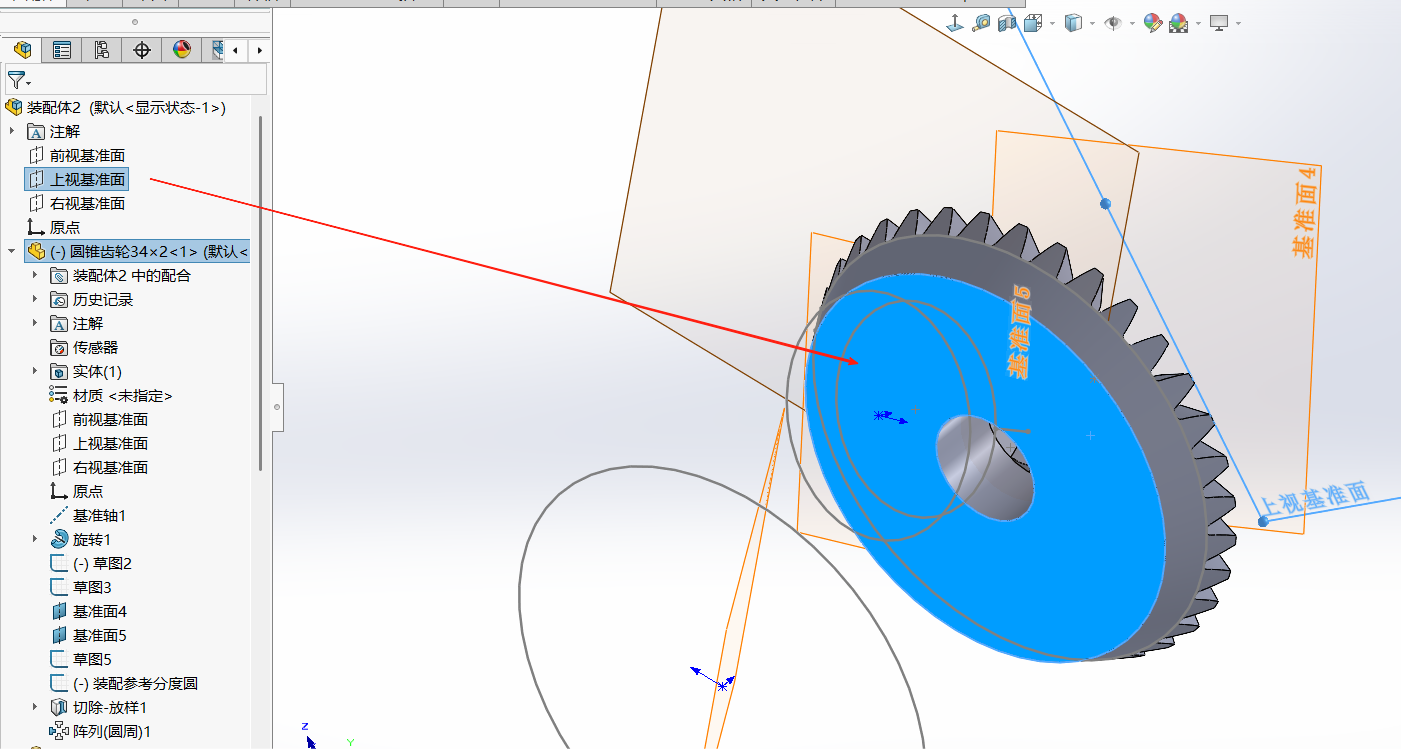1401x749 pixels.
Task: Select the 圆锥齿轮34×2<1> component
Action: tap(137, 251)
